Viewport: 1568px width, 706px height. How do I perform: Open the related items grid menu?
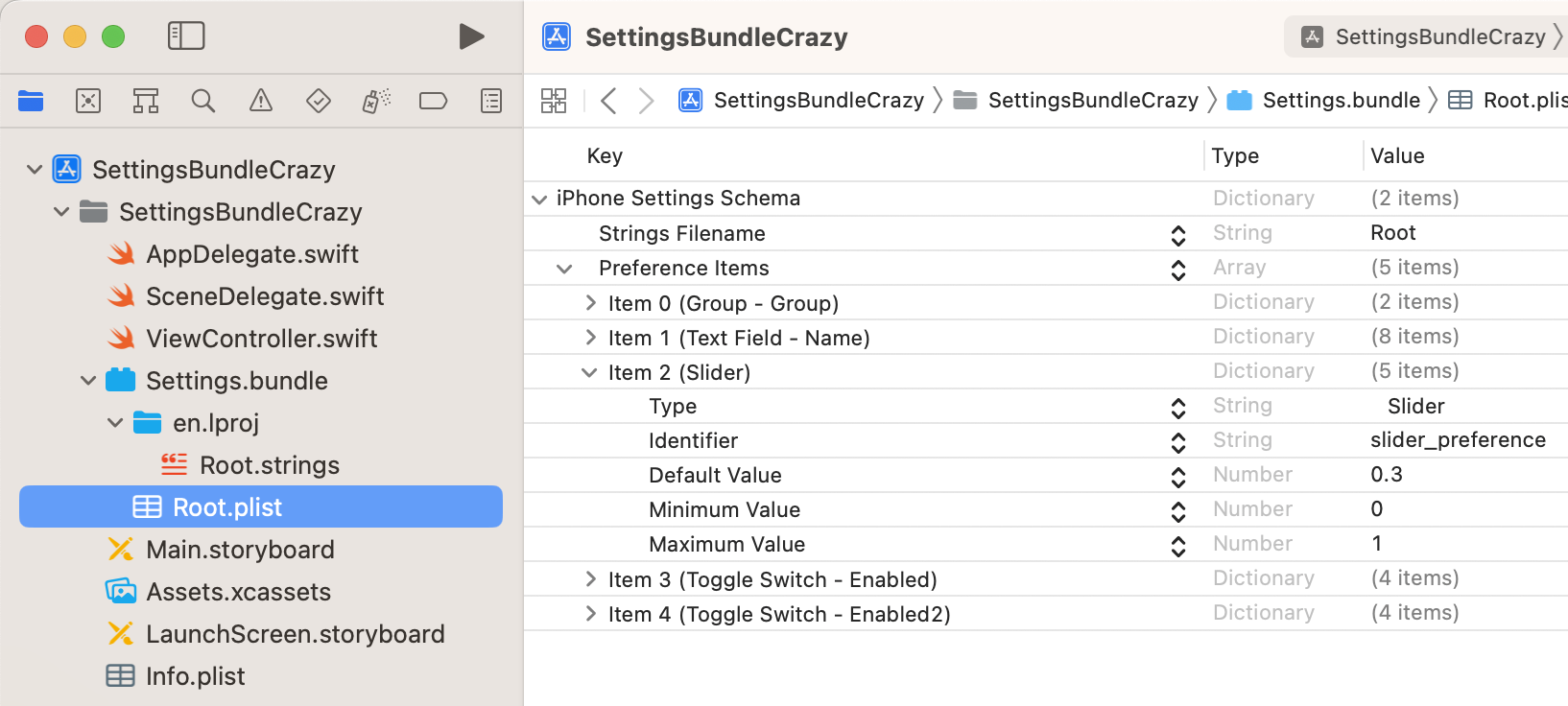point(554,101)
